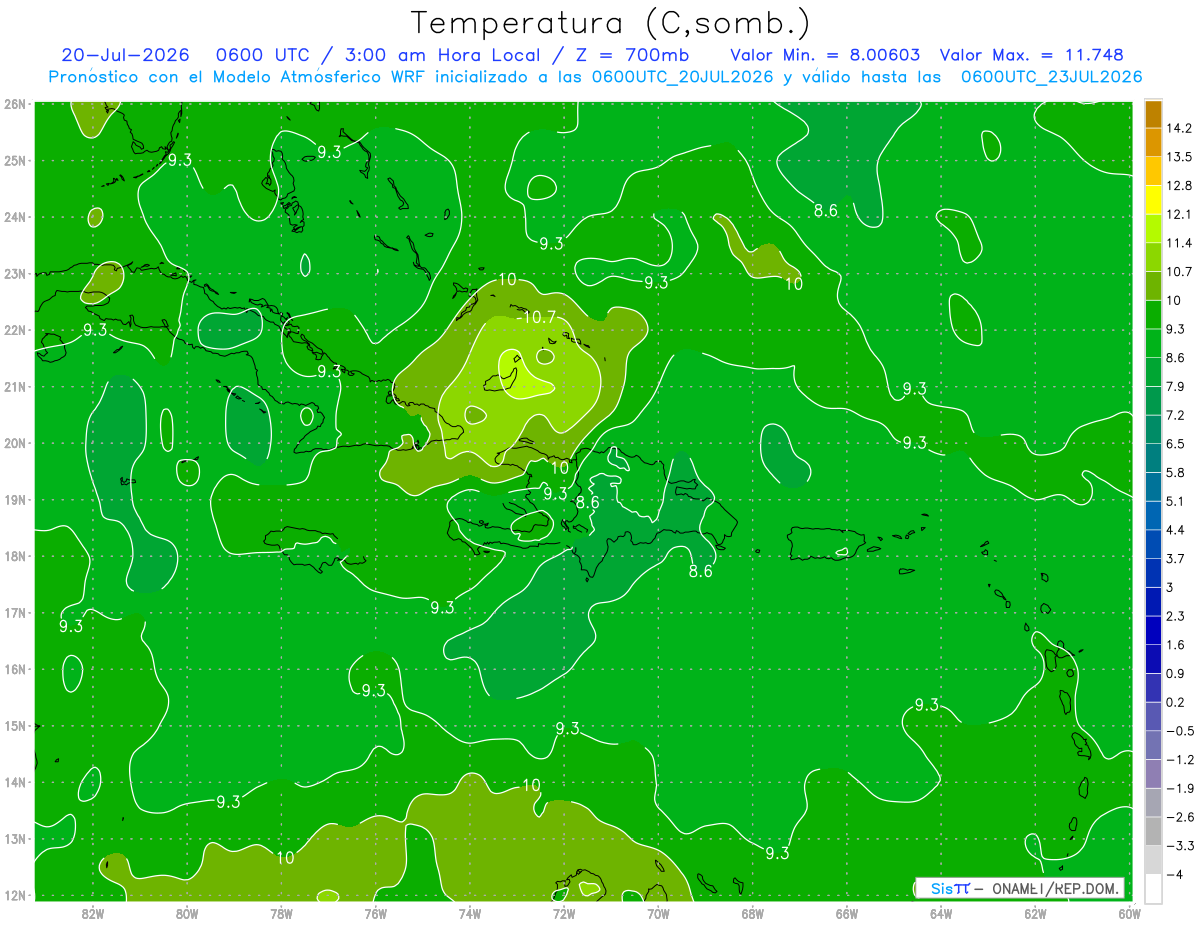Click the colorbar label 2.3
The width and height of the screenshot is (1200, 927).
[1176, 616]
